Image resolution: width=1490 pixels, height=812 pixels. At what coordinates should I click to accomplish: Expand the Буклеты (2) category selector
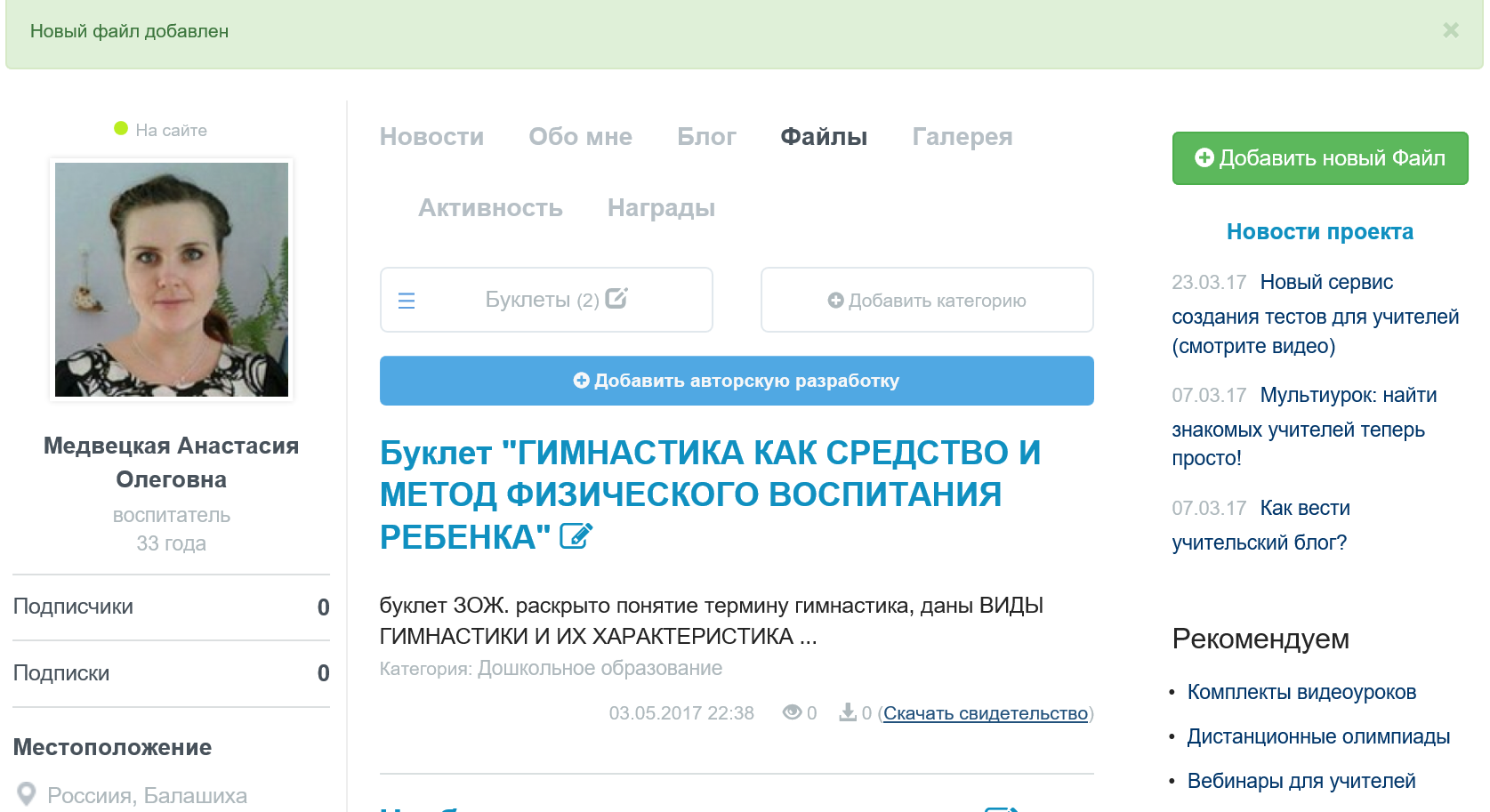coord(541,300)
